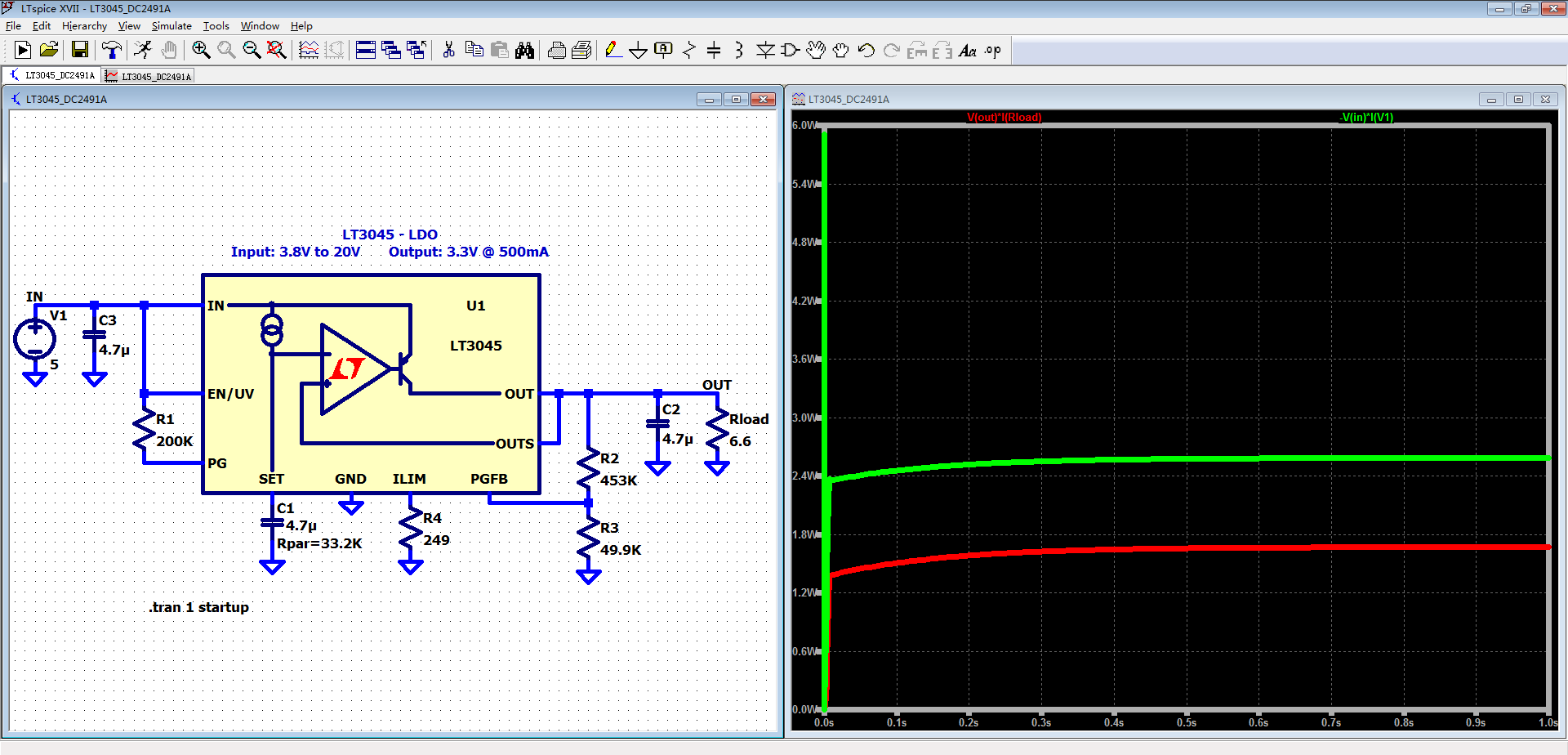Click the V(in)*I(V1) trace label

pos(1366,117)
